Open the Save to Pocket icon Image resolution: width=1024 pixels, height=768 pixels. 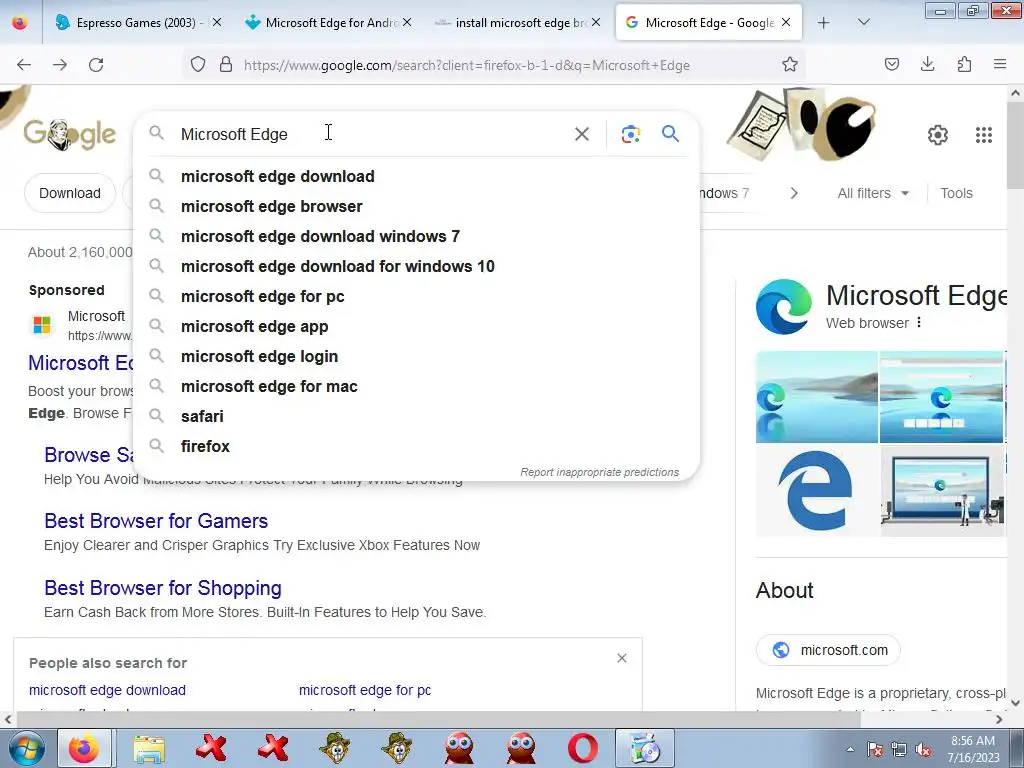point(891,64)
